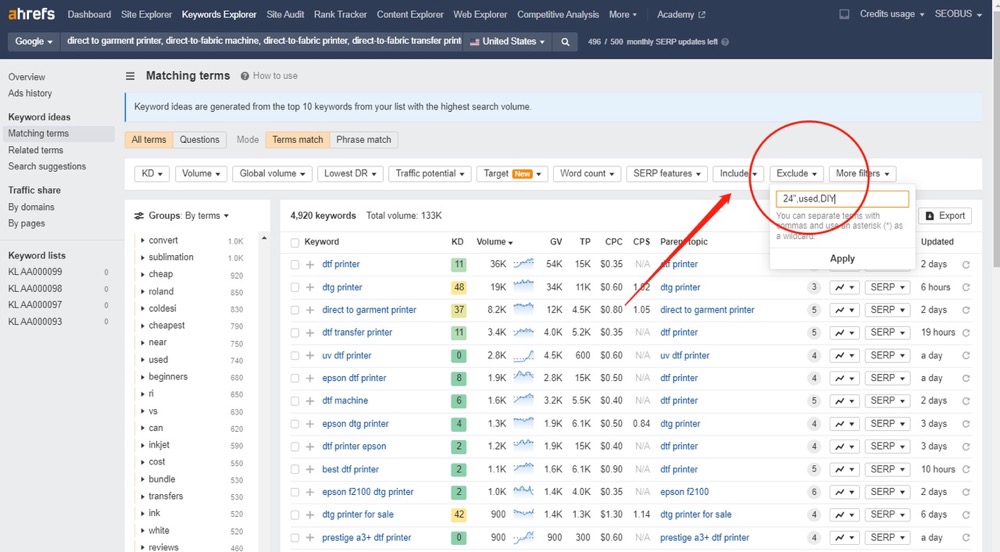The height and width of the screenshot is (552, 1000).
Task: Open Site Explorer in top navigation
Action: click(x=147, y=14)
